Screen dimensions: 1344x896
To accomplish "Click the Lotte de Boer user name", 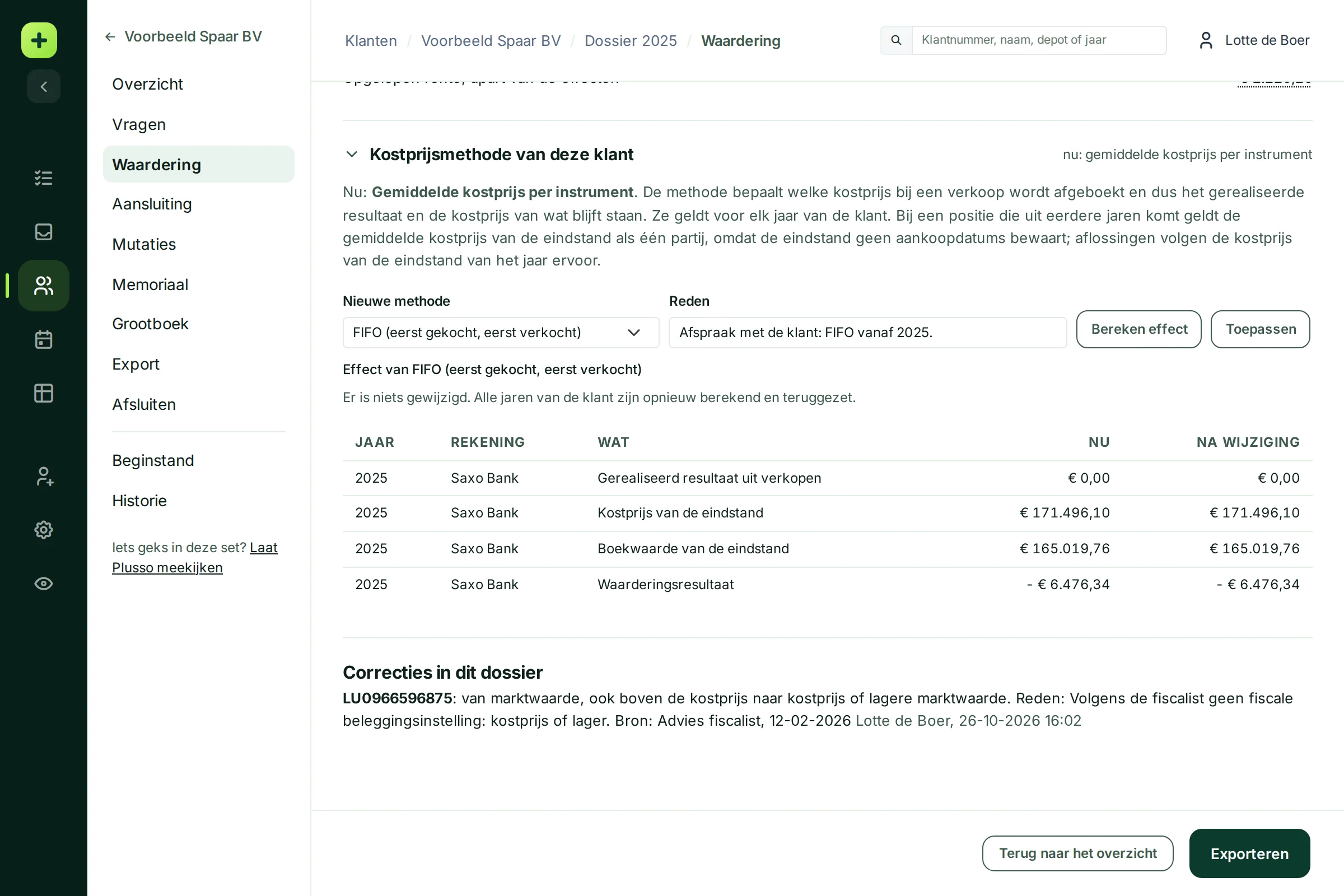I will (1267, 40).
